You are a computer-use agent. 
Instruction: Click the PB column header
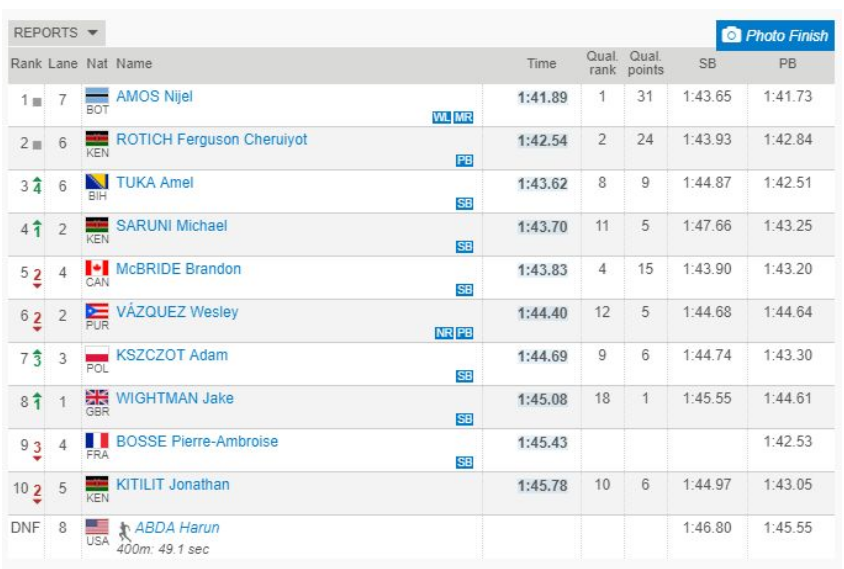pos(787,64)
